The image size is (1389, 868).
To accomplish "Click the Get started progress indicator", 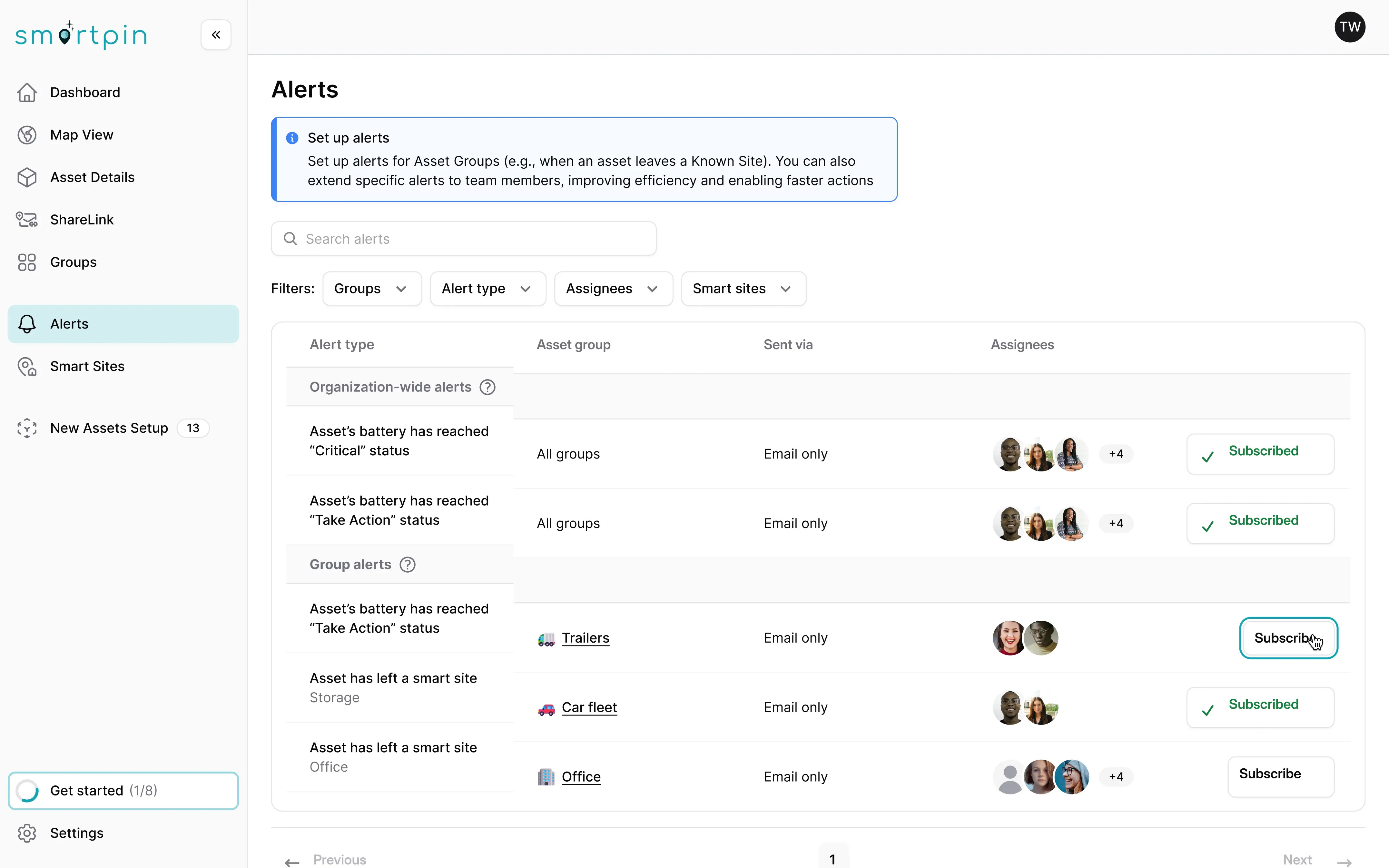I will [27, 791].
